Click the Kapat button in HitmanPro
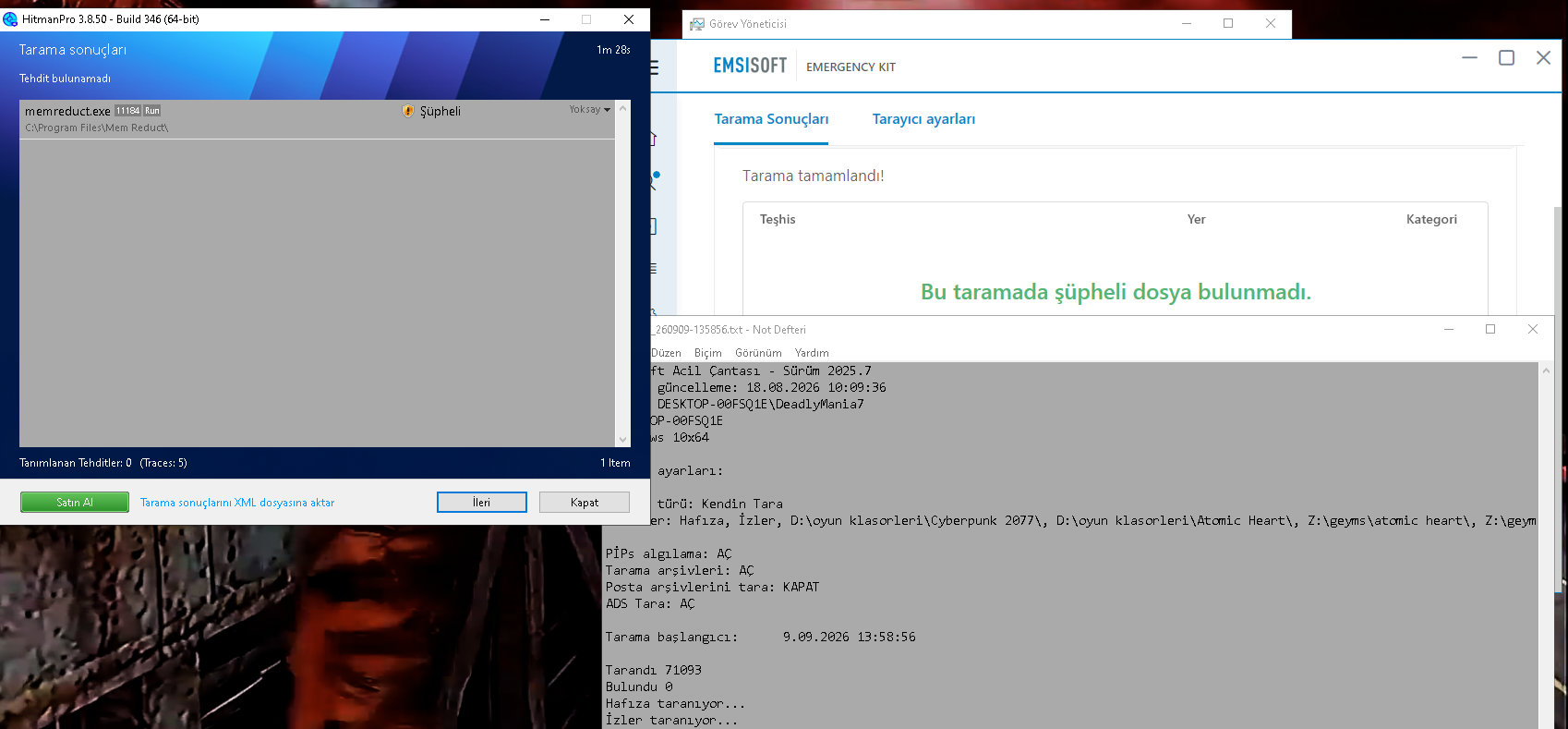Viewport: 1568px width, 729px height. [585, 502]
